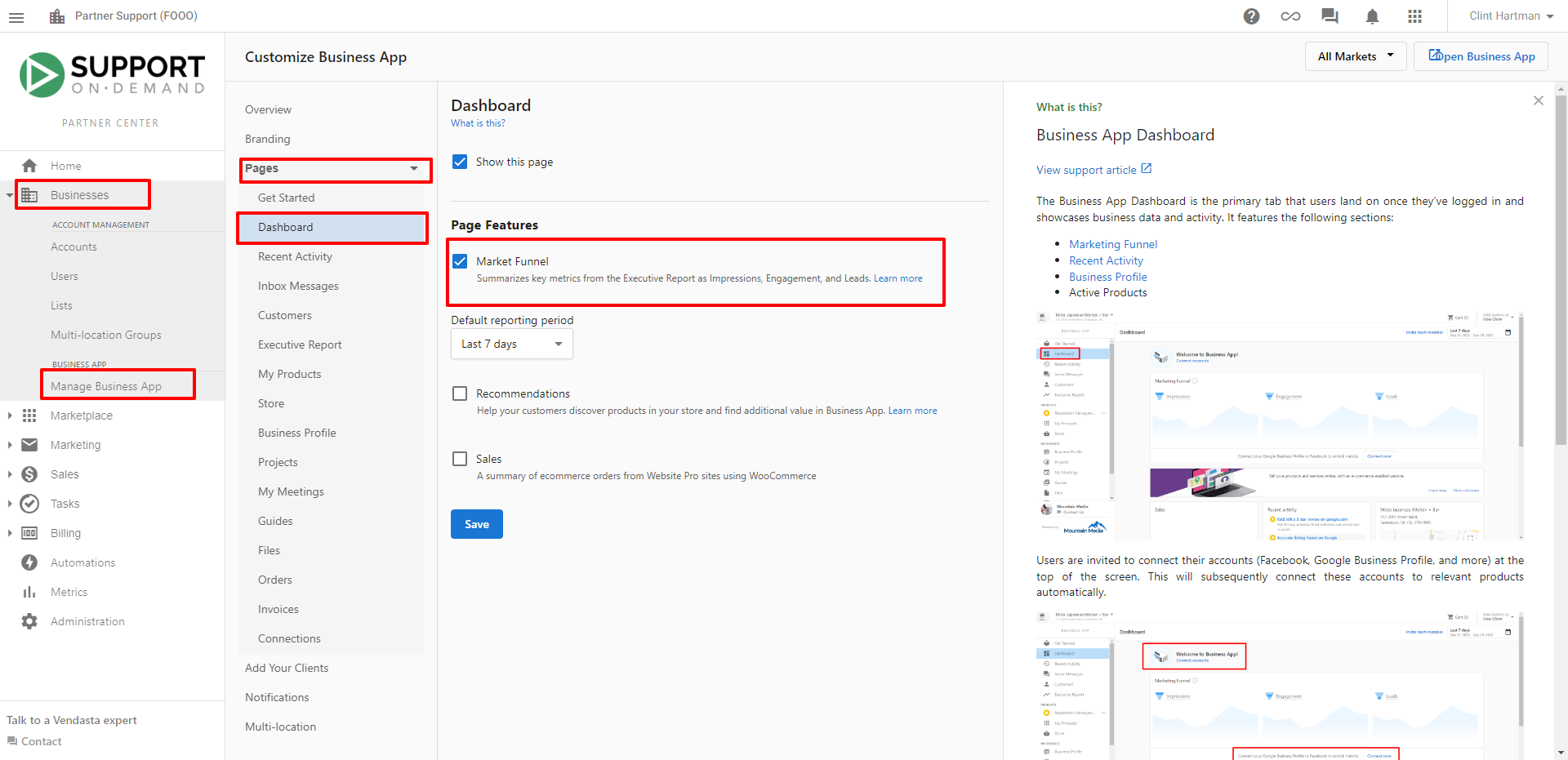Open the Clint Hartman user menu

(1511, 16)
